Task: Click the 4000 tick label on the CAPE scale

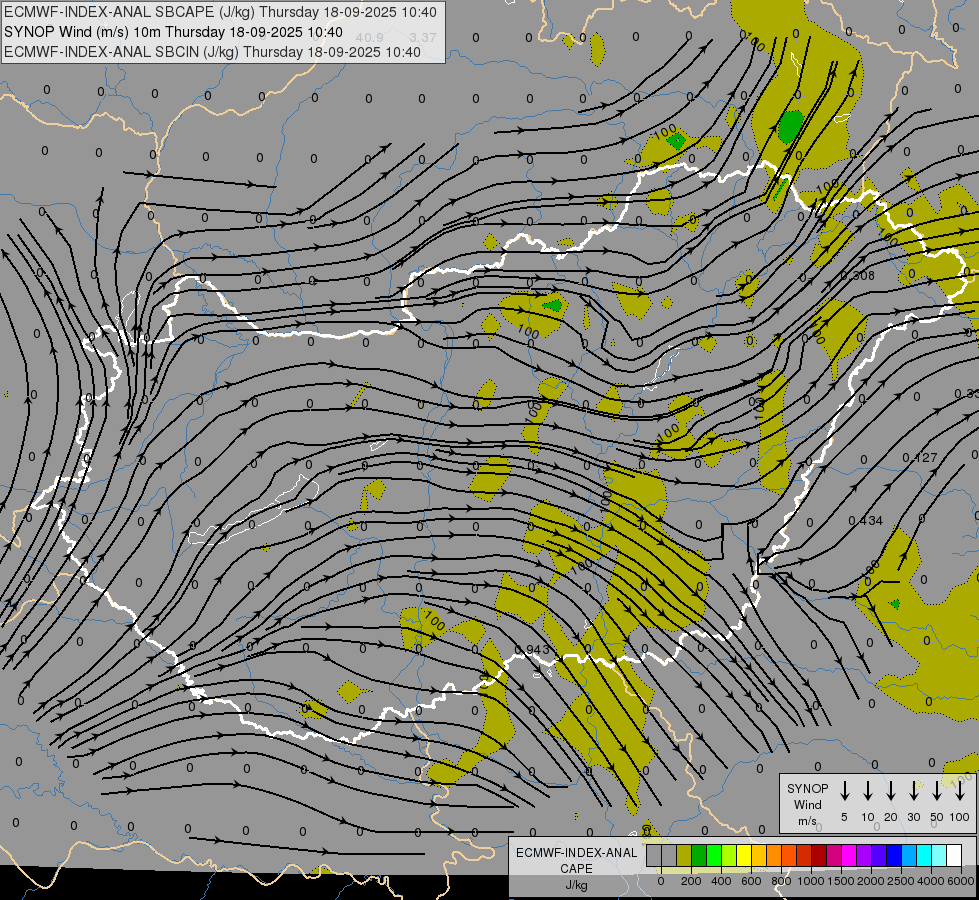Action: point(931,881)
